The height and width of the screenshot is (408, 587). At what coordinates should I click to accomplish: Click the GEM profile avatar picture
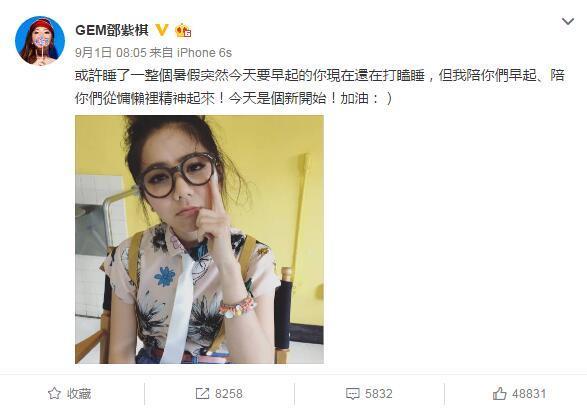tap(40, 40)
